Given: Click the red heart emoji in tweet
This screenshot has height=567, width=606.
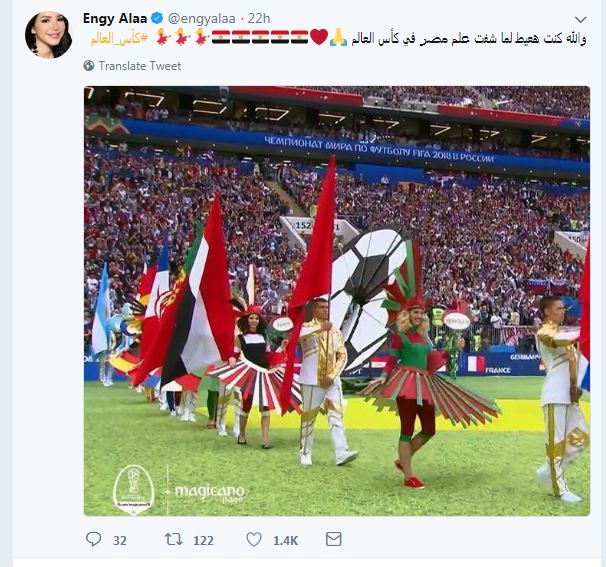Looking at the screenshot, I should (319, 37).
